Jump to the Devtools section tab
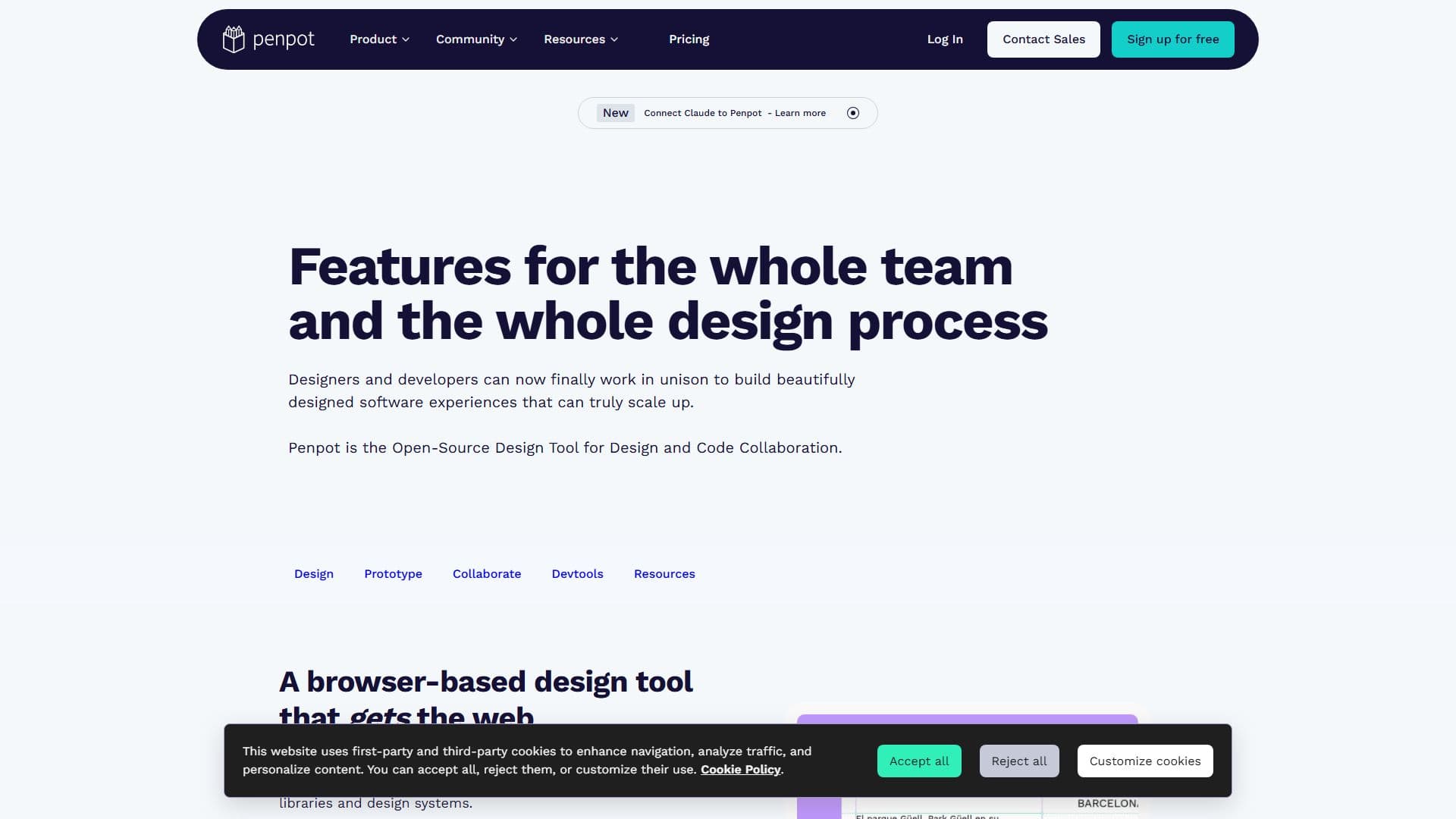1456x819 pixels. (578, 574)
